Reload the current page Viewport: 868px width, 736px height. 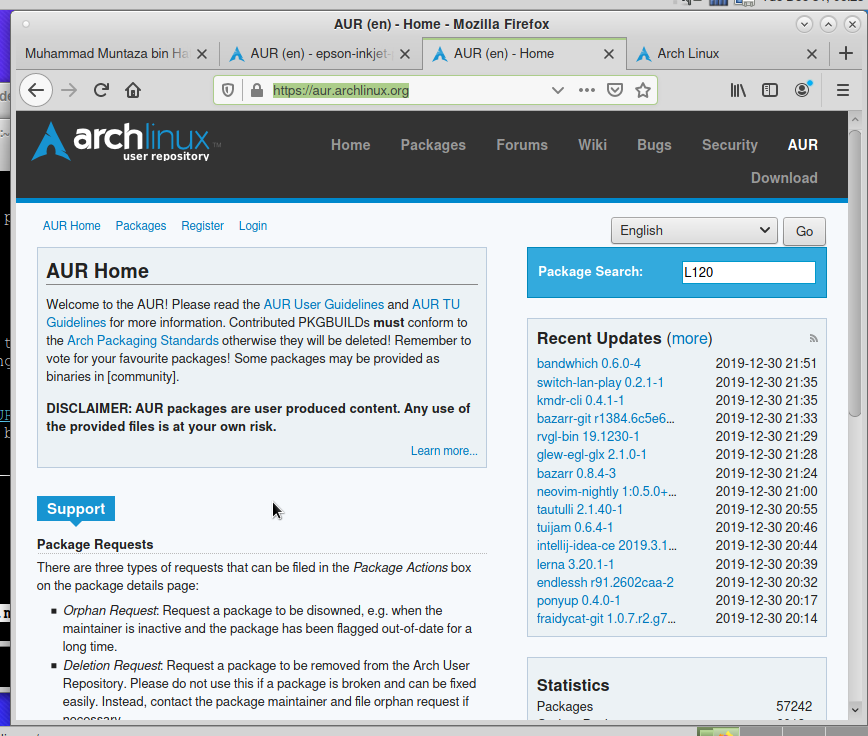point(101,91)
